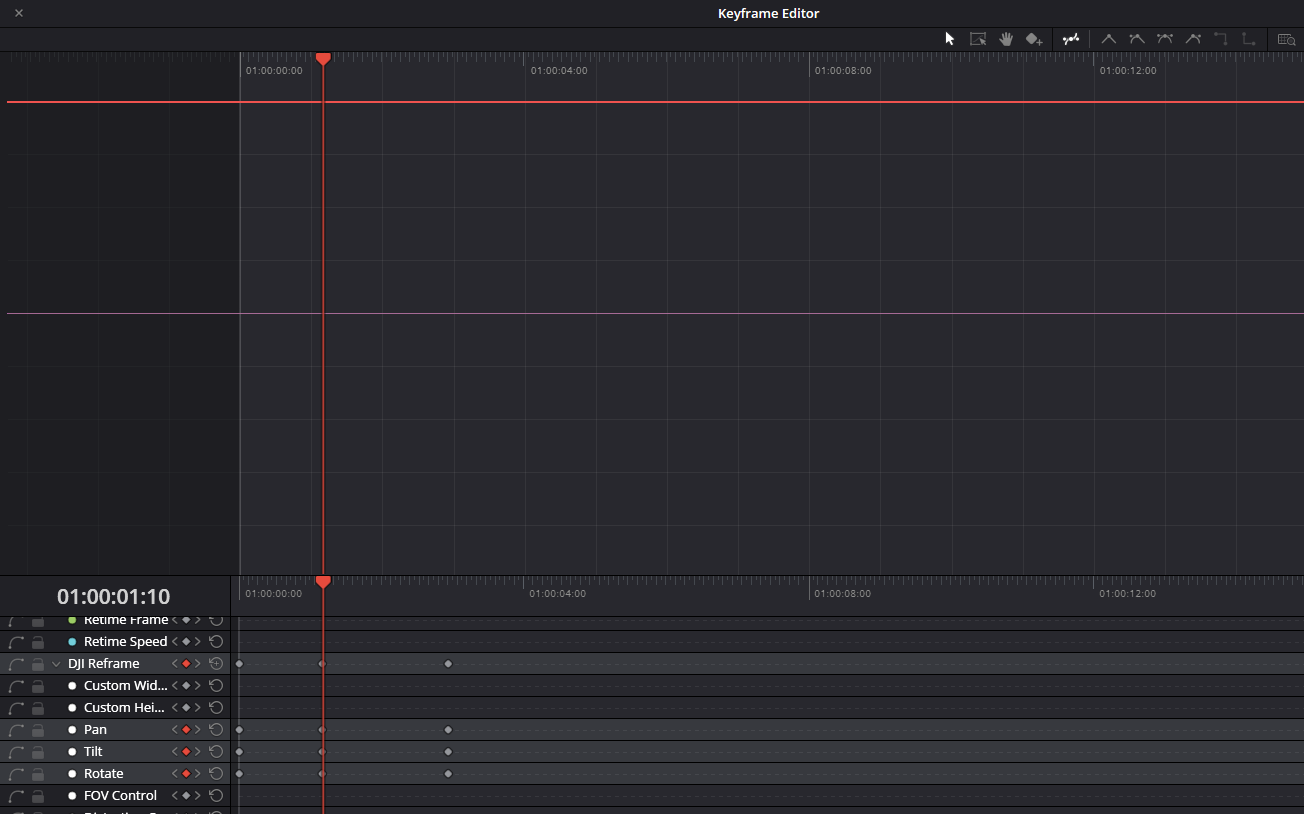Apply step hold interpolation icon
This screenshot has height=814, width=1304.
coord(1220,39)
